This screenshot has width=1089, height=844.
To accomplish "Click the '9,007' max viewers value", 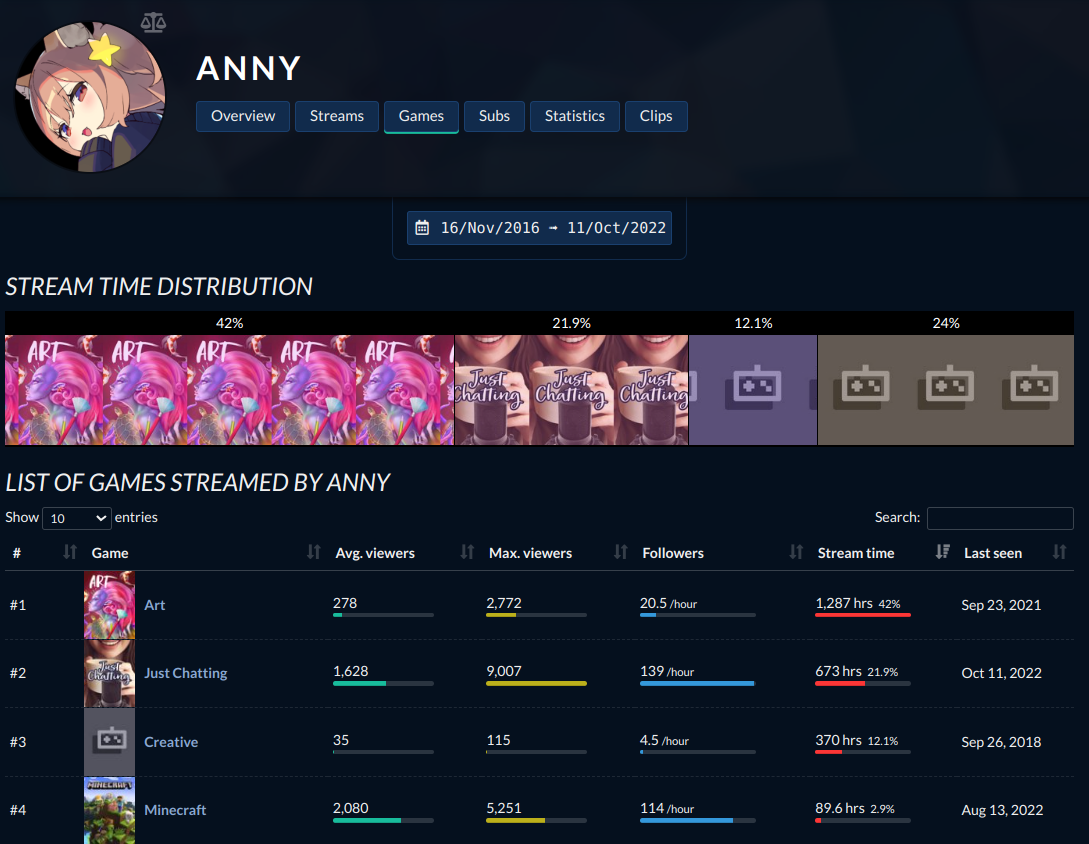I will click(x=504, y=671).
